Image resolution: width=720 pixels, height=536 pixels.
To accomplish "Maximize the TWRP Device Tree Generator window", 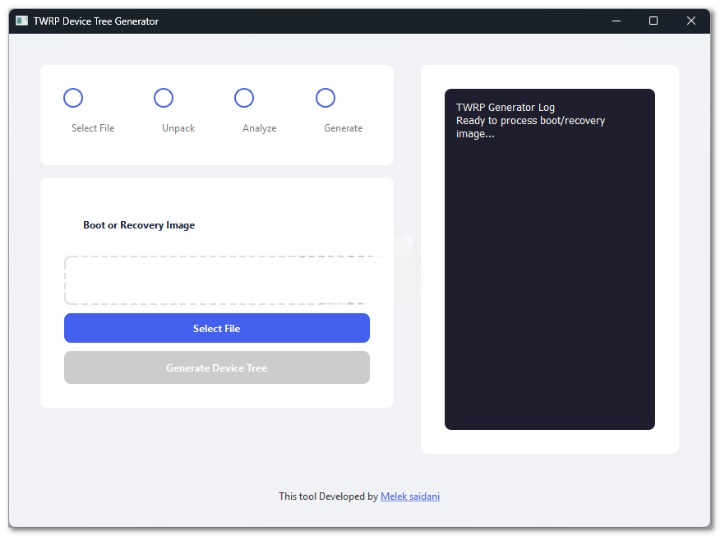I will point(653,21).
